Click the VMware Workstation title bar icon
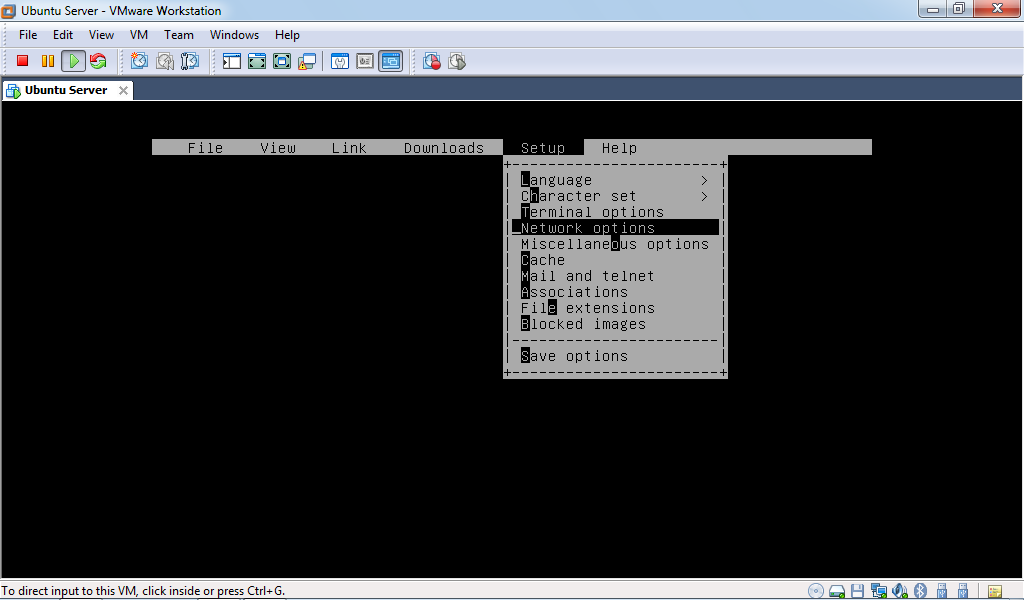This screenshot has height=600, width=1024. click(8, 10)
